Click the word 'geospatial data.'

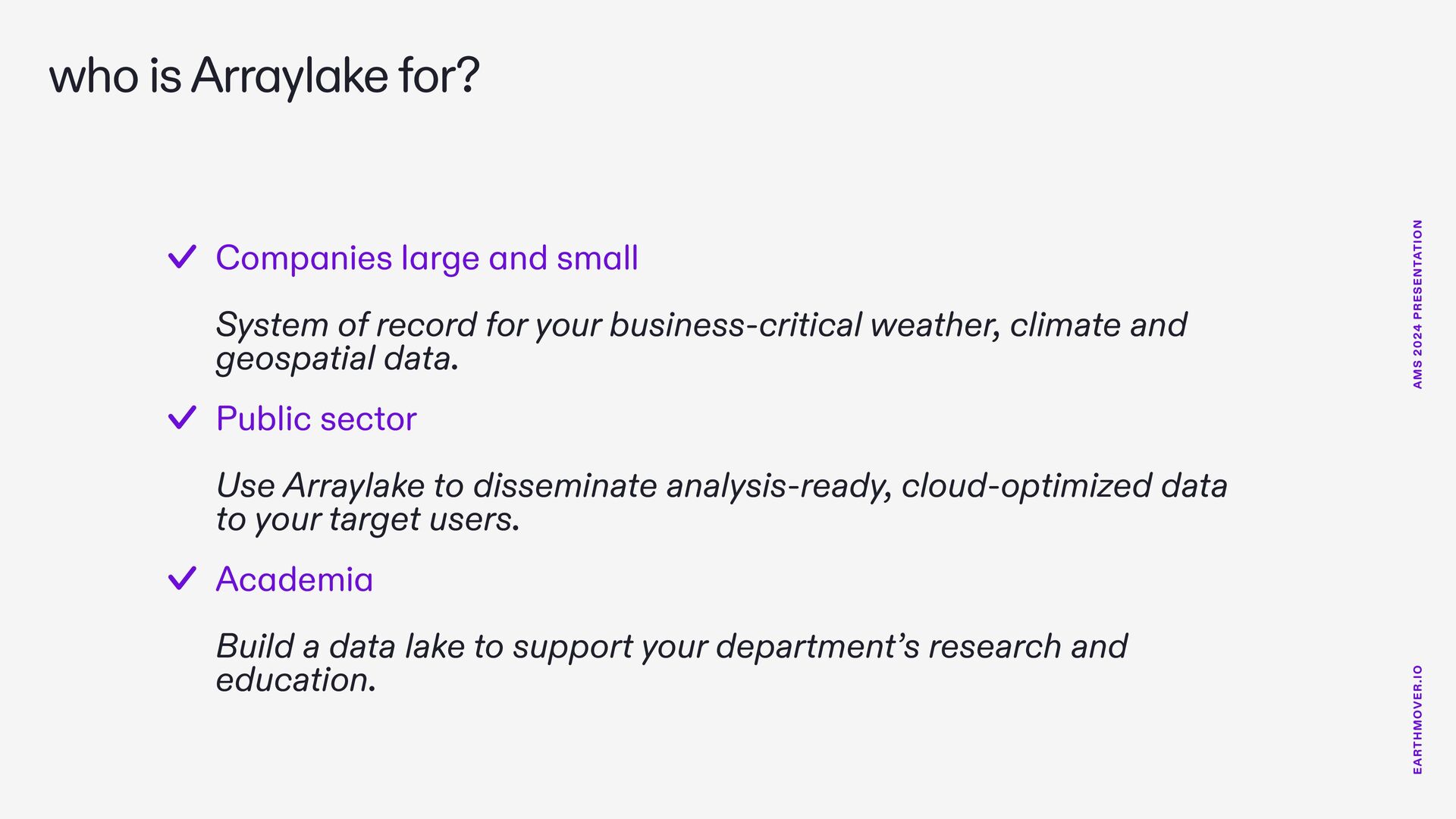coord(337,359)
